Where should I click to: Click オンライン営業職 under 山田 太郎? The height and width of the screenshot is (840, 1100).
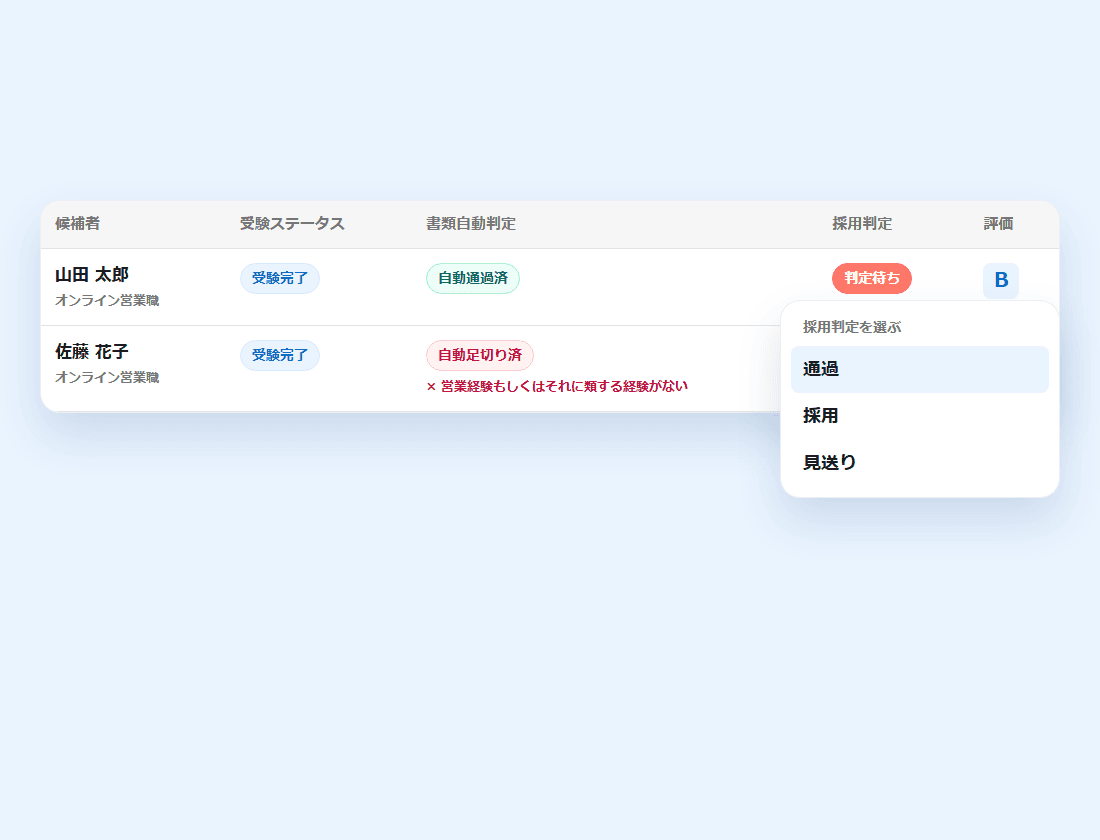pyautogui.click(x=107, y=300)
